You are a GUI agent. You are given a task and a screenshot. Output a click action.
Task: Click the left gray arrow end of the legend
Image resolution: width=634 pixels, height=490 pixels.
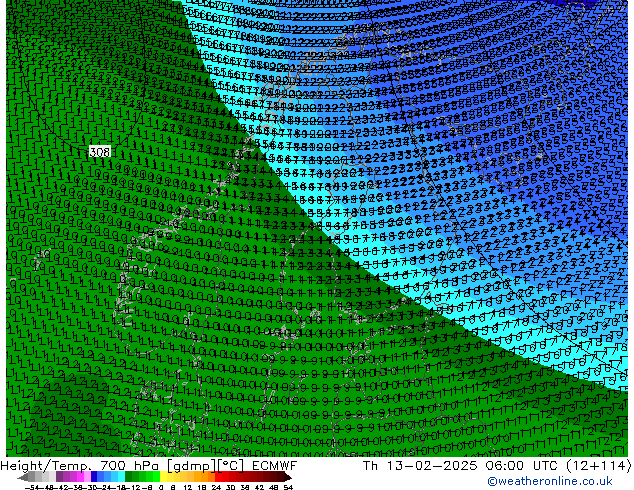click(x=23, y=477)
